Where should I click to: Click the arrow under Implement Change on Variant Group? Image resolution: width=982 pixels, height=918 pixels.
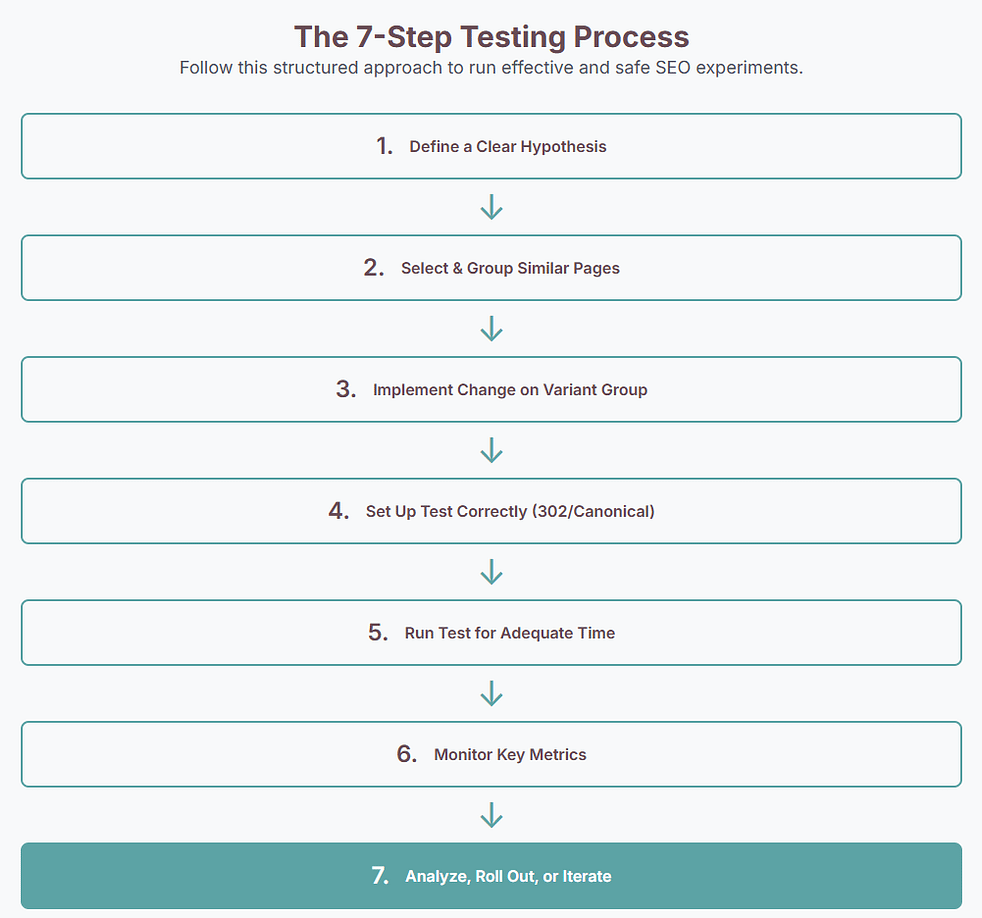click(x=491, y=450)
